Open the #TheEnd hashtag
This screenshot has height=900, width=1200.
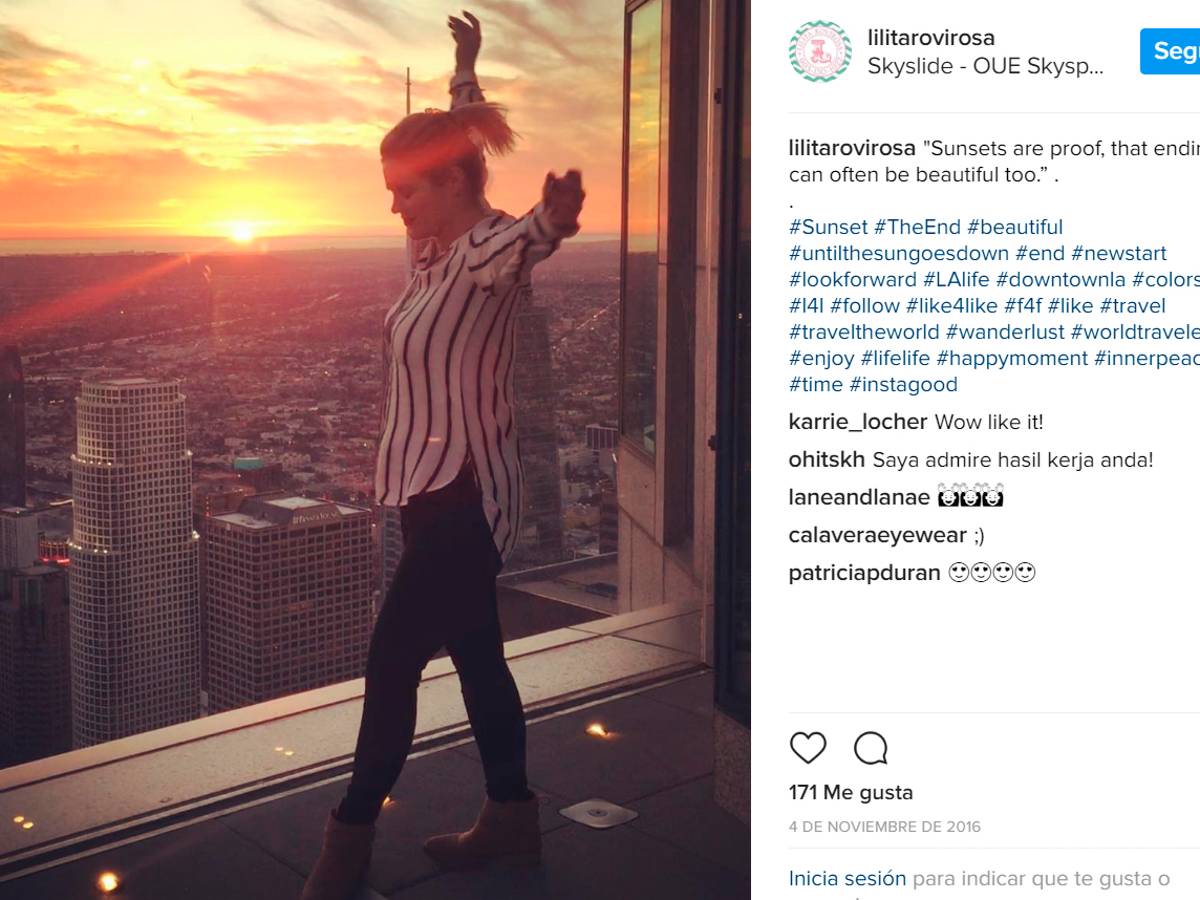point(917,227)
